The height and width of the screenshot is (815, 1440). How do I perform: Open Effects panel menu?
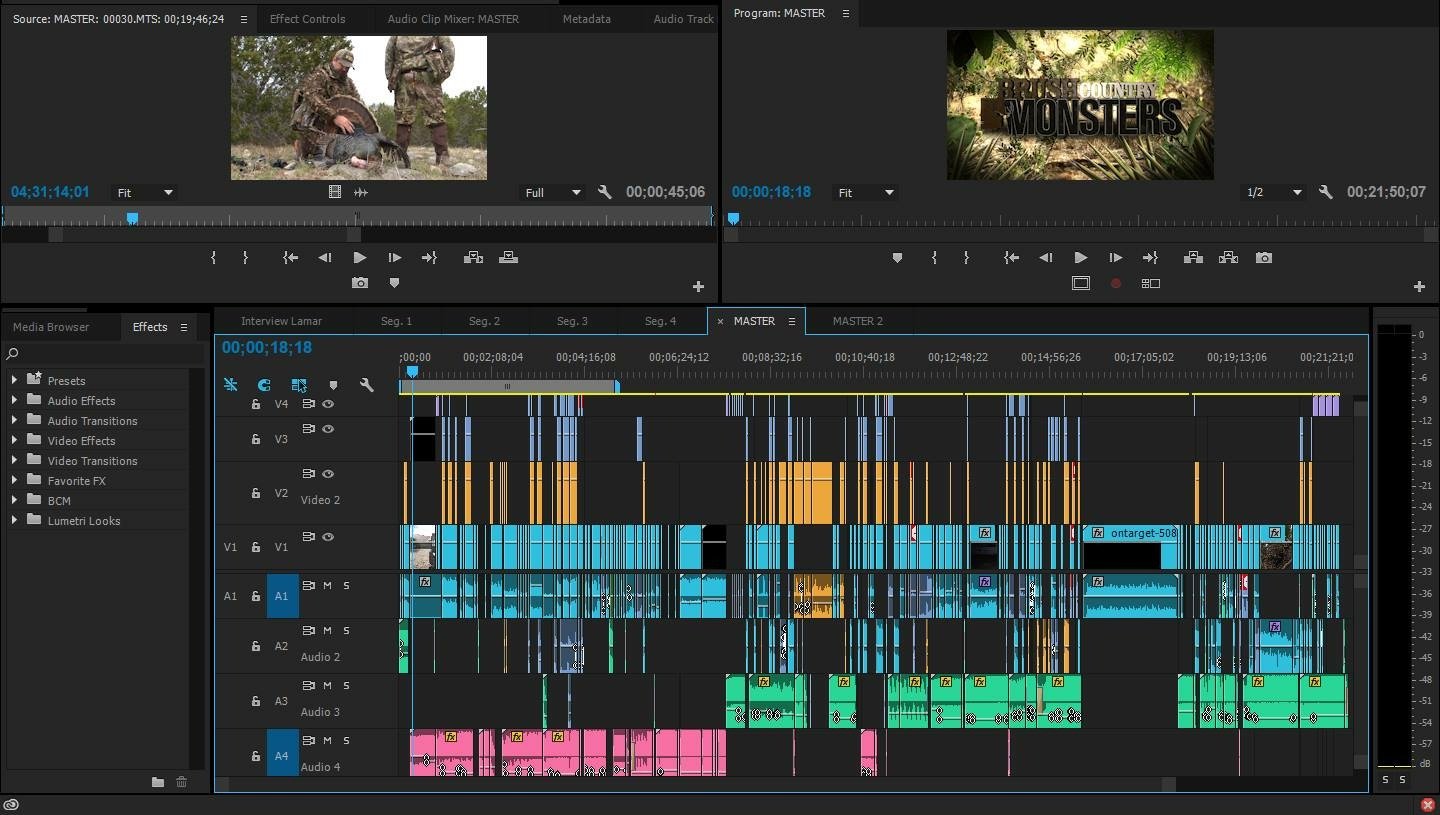point(184,327)
